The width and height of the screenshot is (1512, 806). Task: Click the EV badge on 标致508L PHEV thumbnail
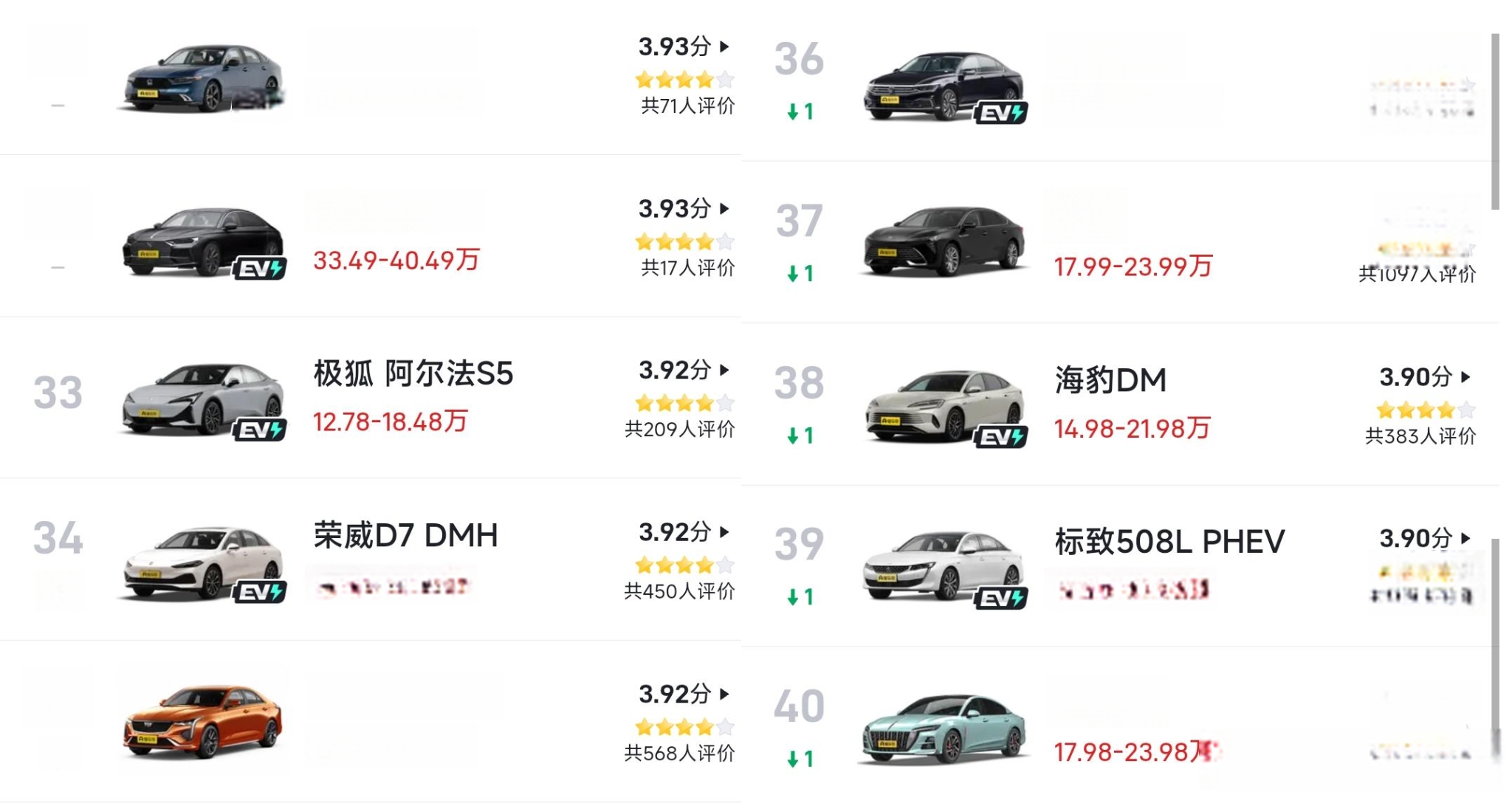pos(1000,599)
